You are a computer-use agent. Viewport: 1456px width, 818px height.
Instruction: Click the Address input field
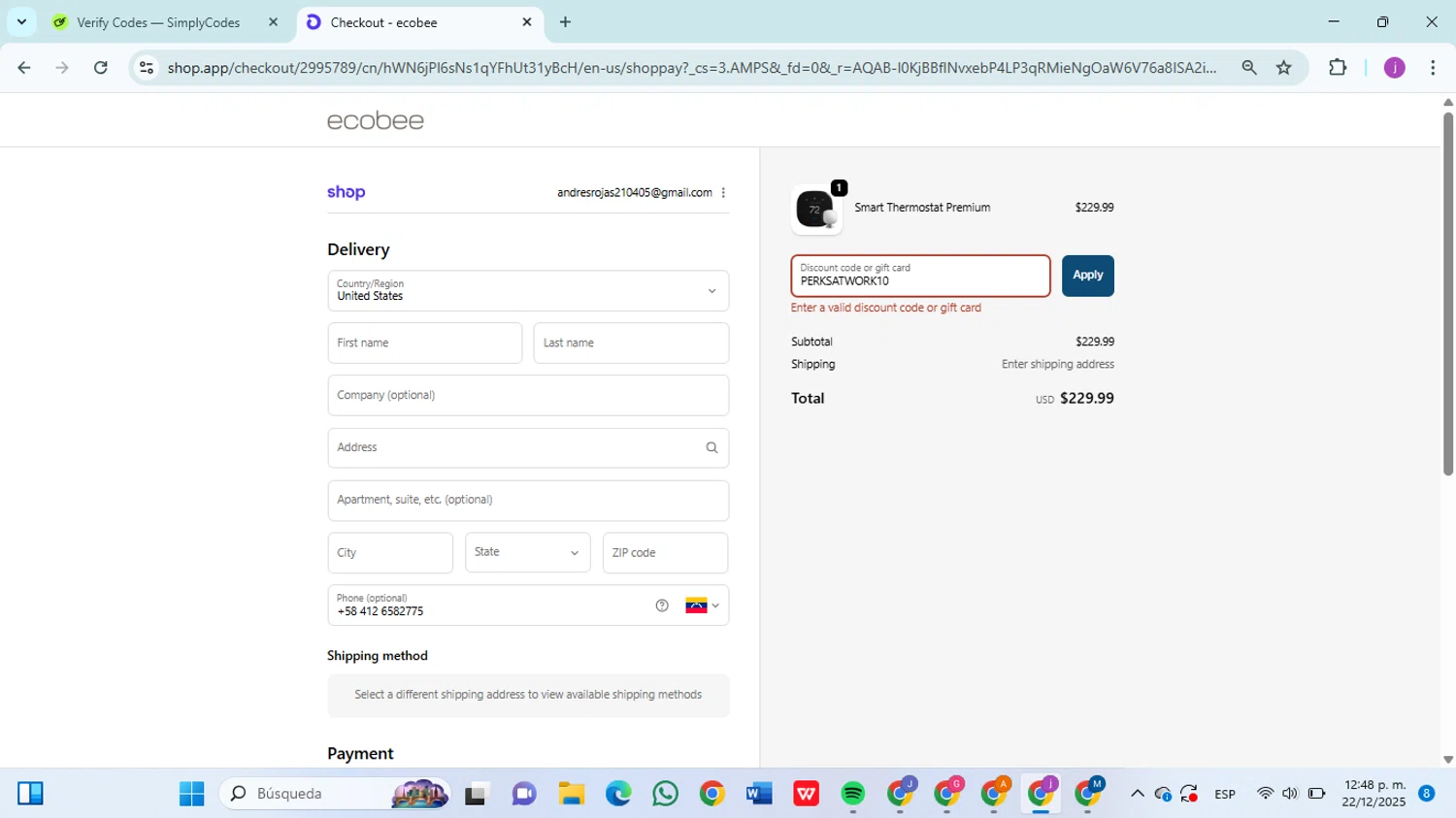click(x=528, y=447)
